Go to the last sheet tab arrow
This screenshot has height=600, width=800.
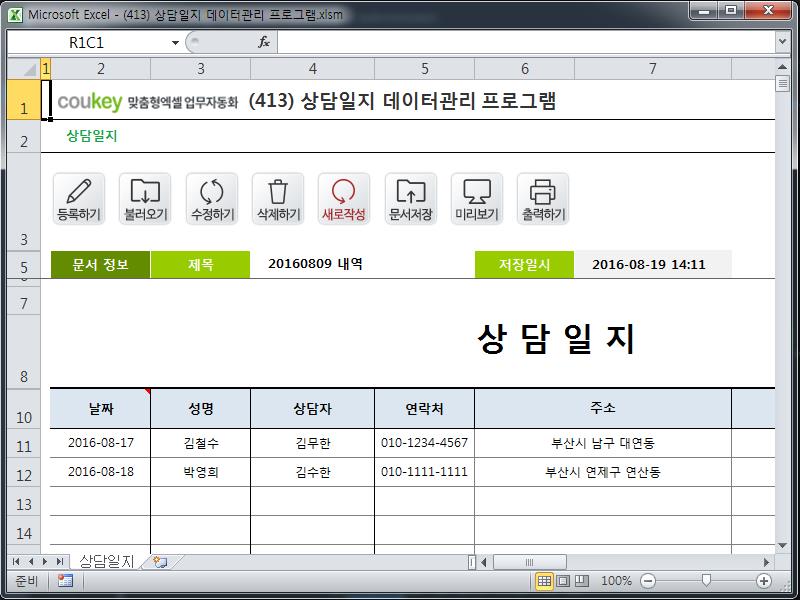[60, 562]
